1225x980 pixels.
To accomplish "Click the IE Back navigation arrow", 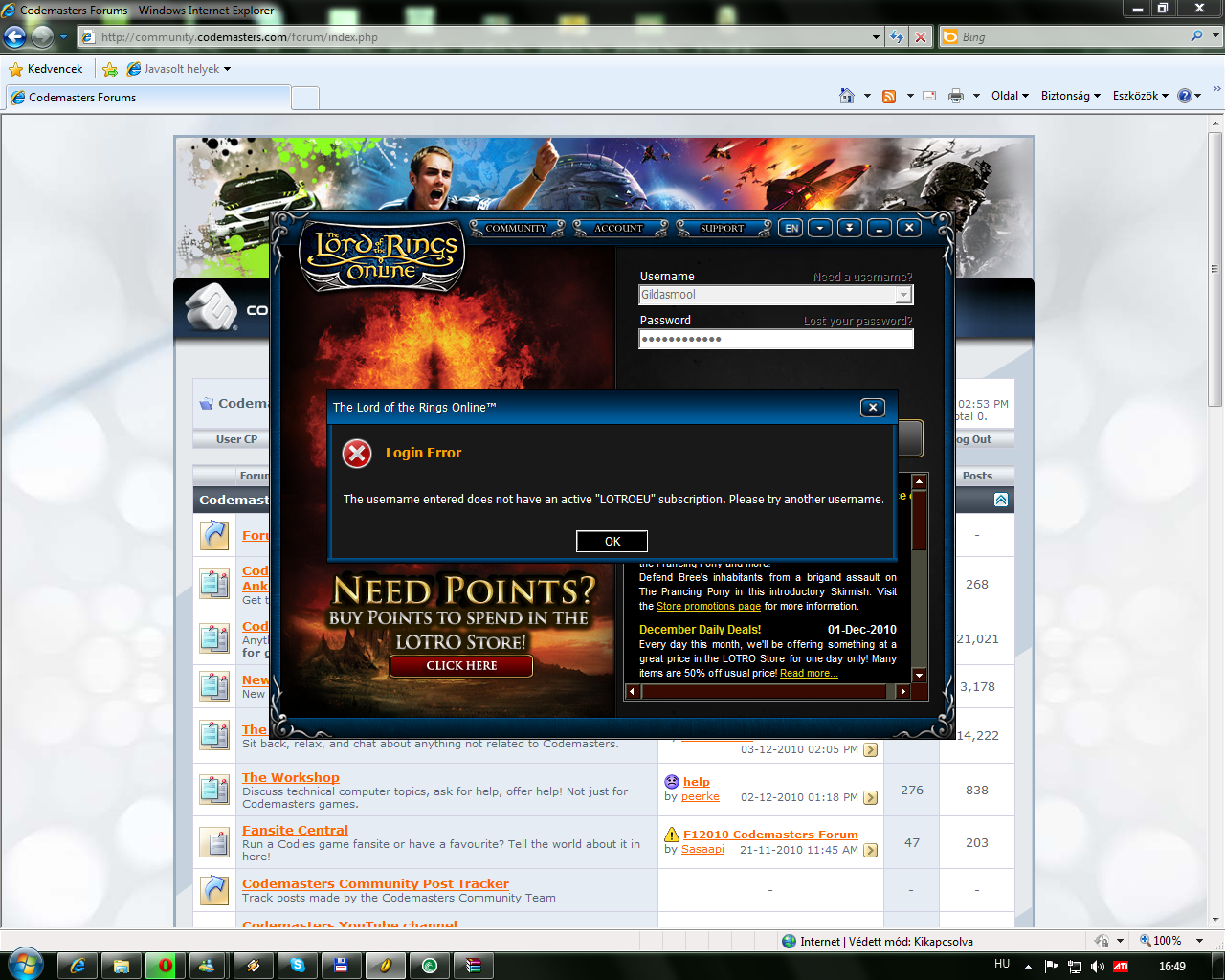I will pyautogui.click(x=15, y=37).
